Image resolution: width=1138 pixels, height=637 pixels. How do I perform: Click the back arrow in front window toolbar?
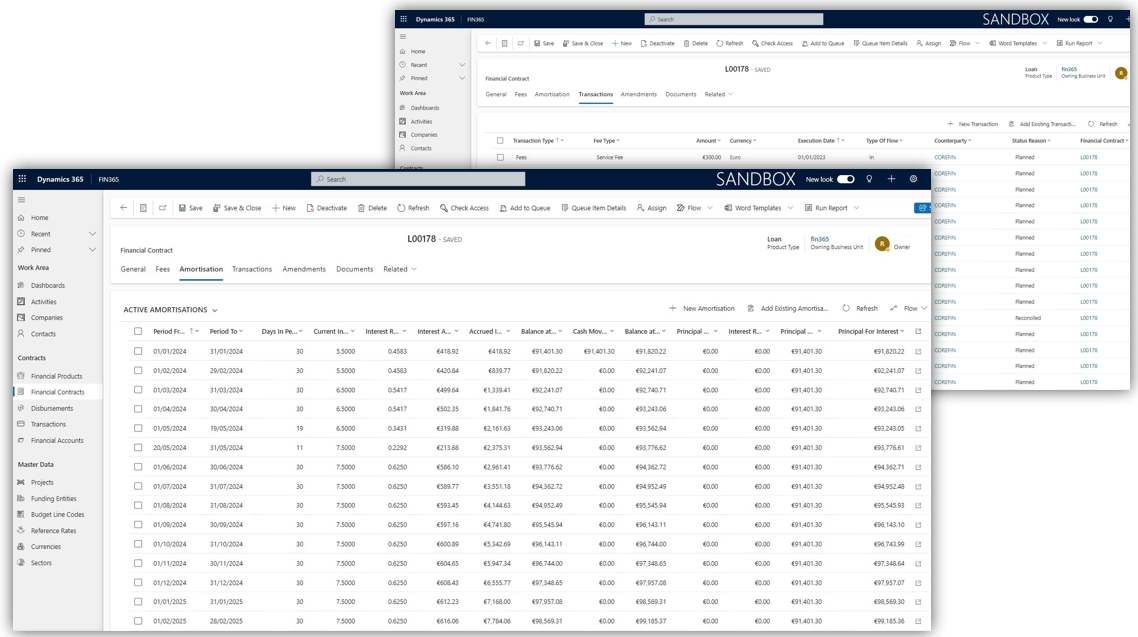pos(123,208)
